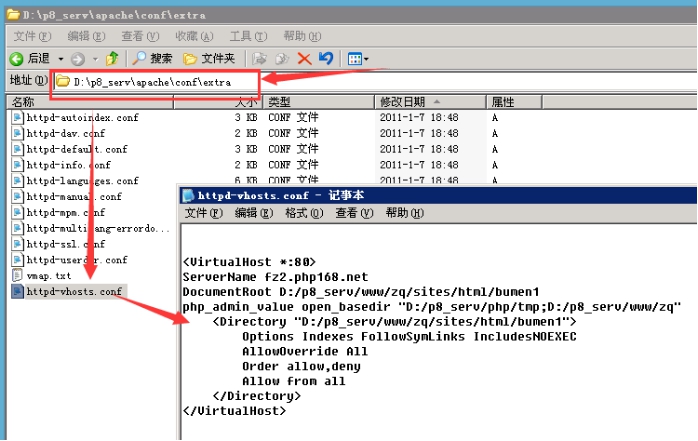Click the ServerName line in Notepad text
The height and width of the screenshot is (441, 698).
pyautogui.click(x=275, y=276)
